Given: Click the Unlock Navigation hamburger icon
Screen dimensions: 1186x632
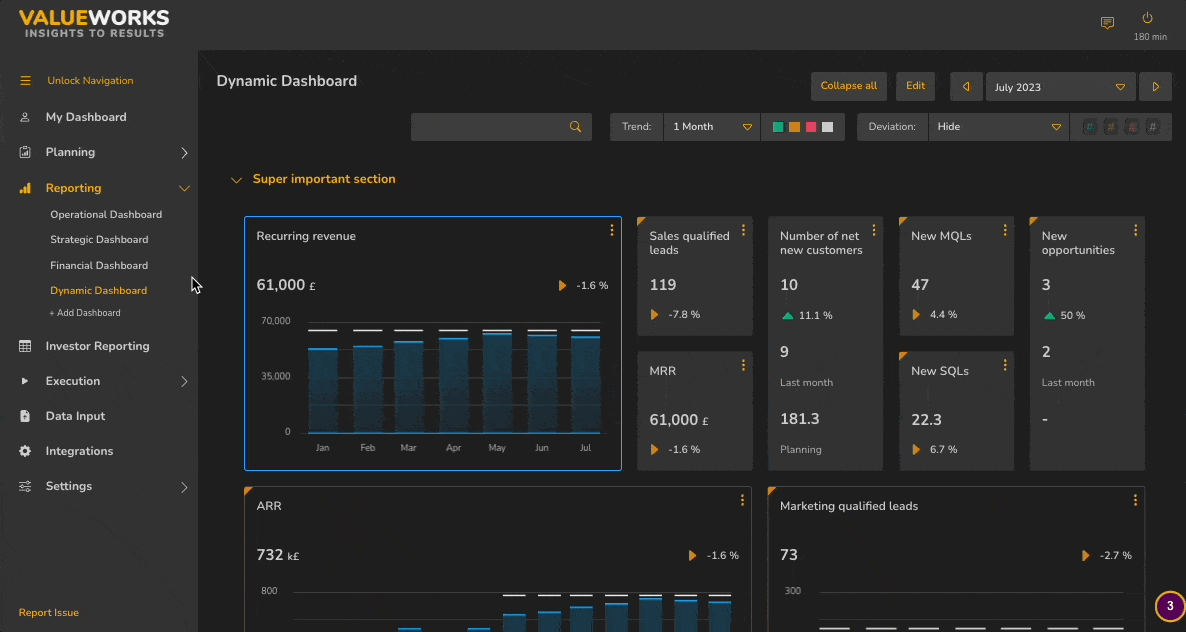Looking at the screenshot, I should click(25, 80).
